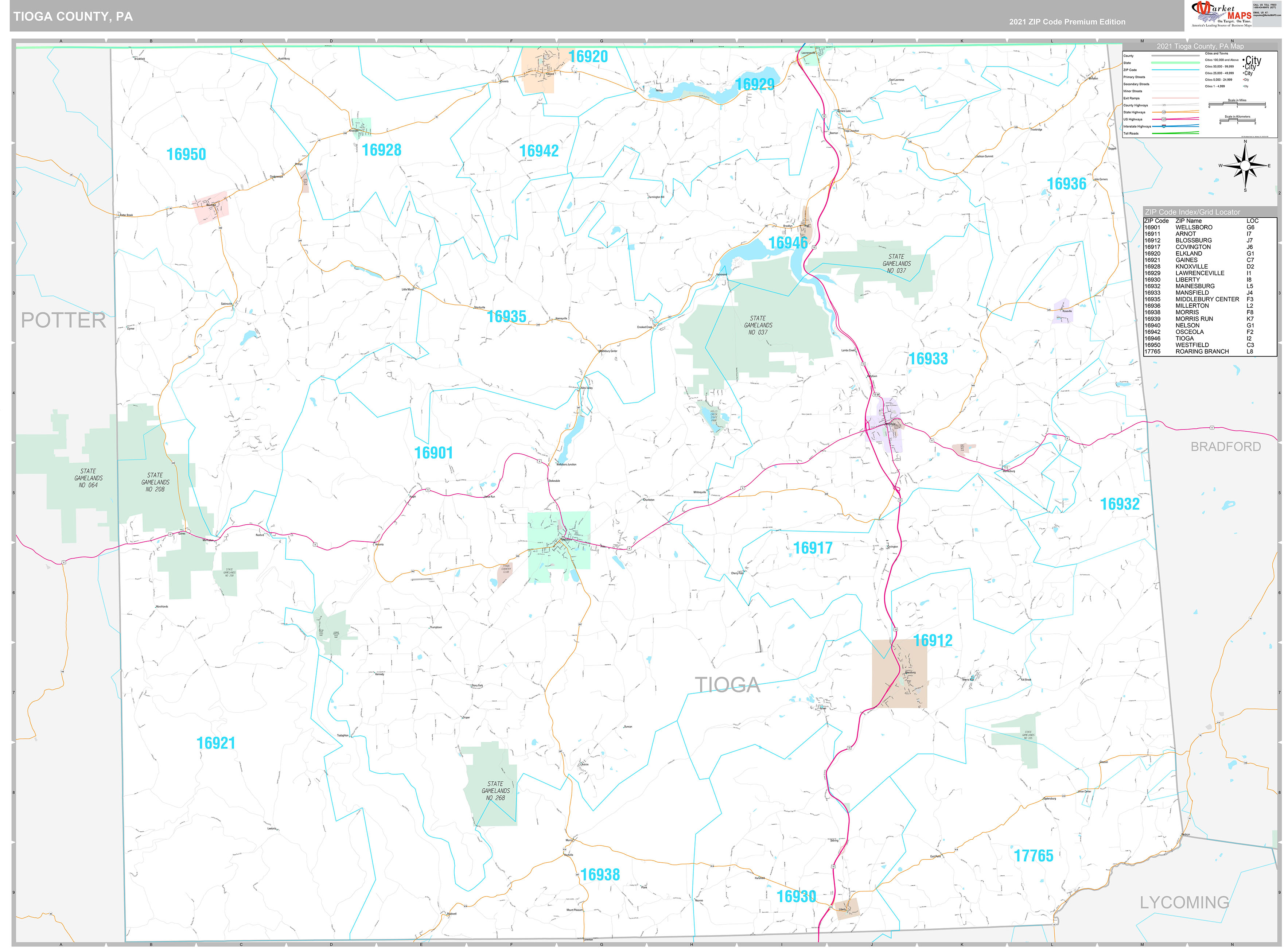Select the MANSFIELD row in the ZIP index
The image size is (1288, 948).
click(x=1210, y=293)
